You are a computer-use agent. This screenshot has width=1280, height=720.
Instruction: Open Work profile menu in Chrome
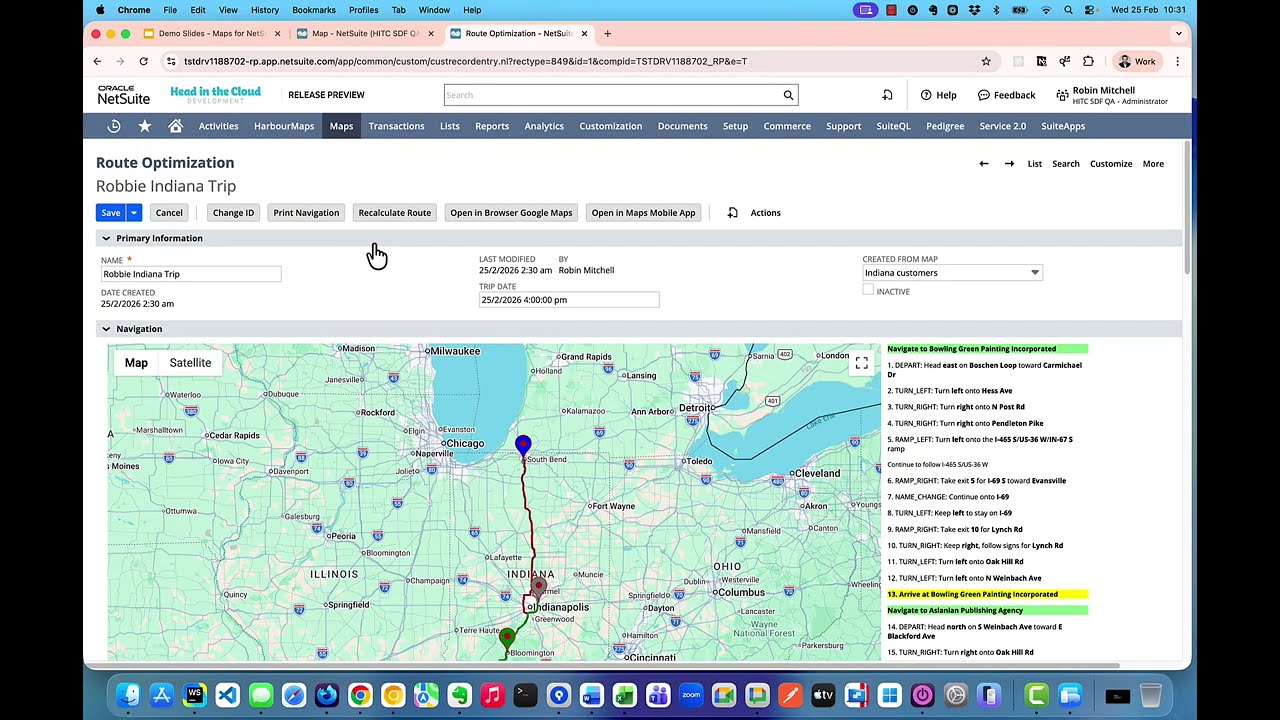coord(1137,61)
